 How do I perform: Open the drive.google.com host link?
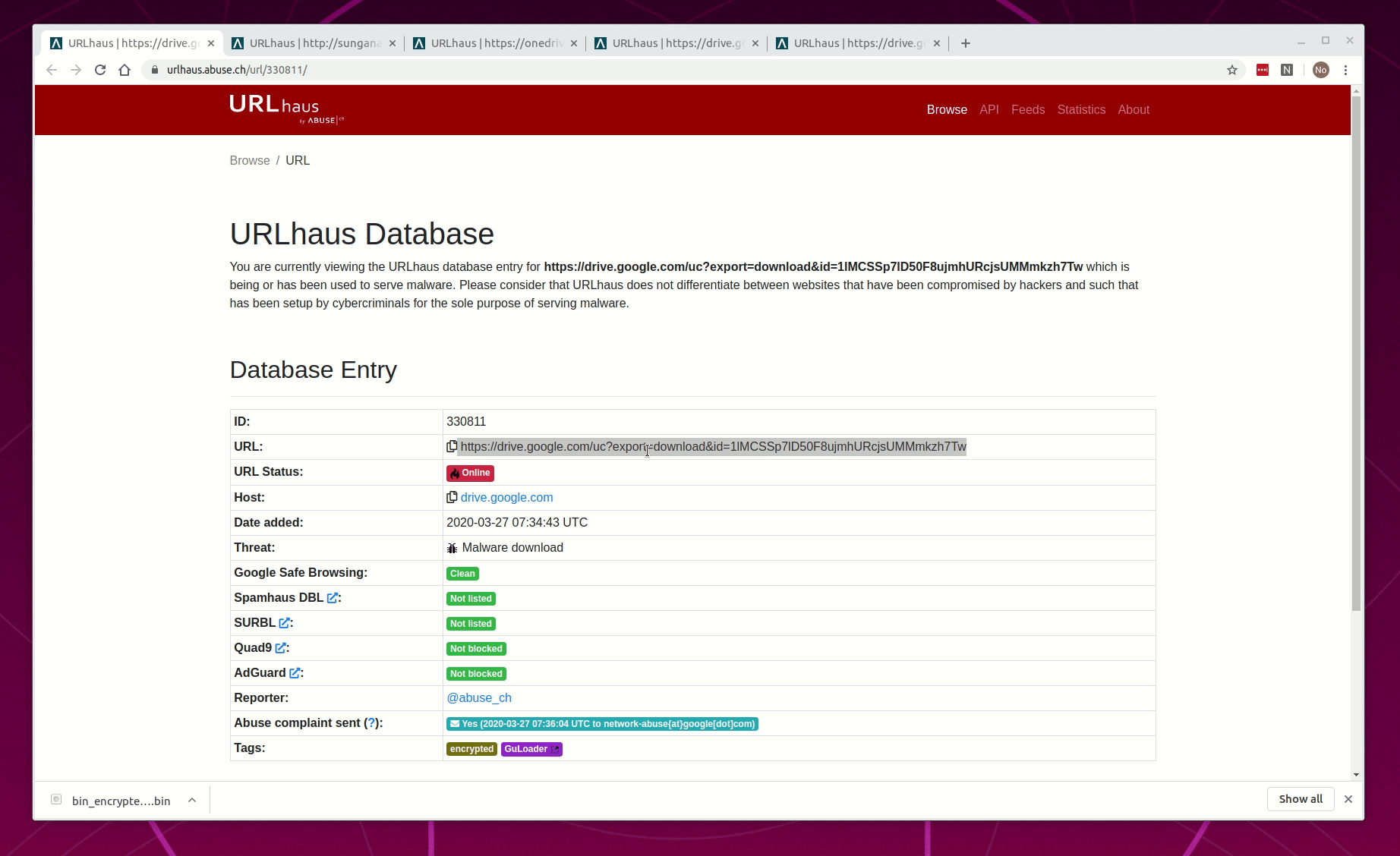pyautogui.click(x=506, y=498)
